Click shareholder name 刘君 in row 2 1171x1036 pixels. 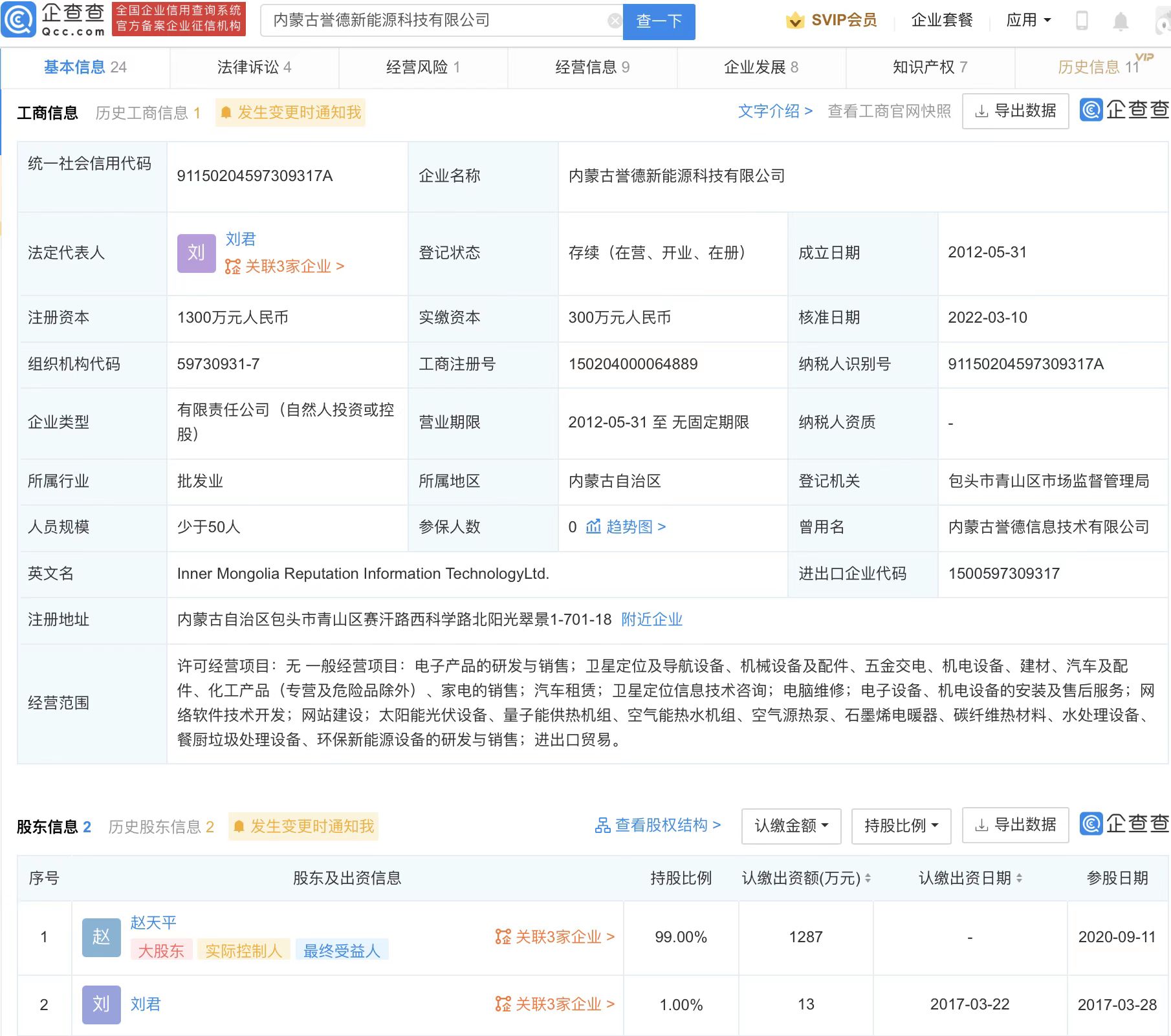146,1004
